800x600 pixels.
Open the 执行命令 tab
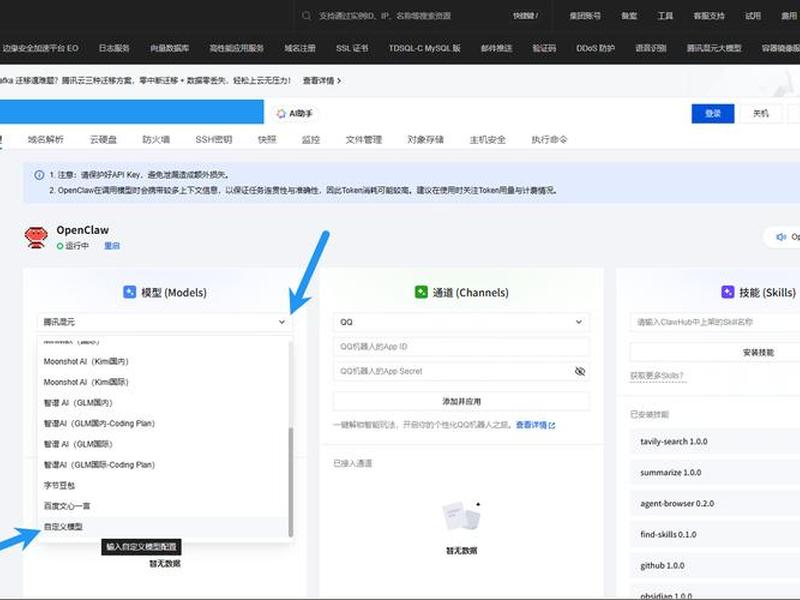point(549,139)
